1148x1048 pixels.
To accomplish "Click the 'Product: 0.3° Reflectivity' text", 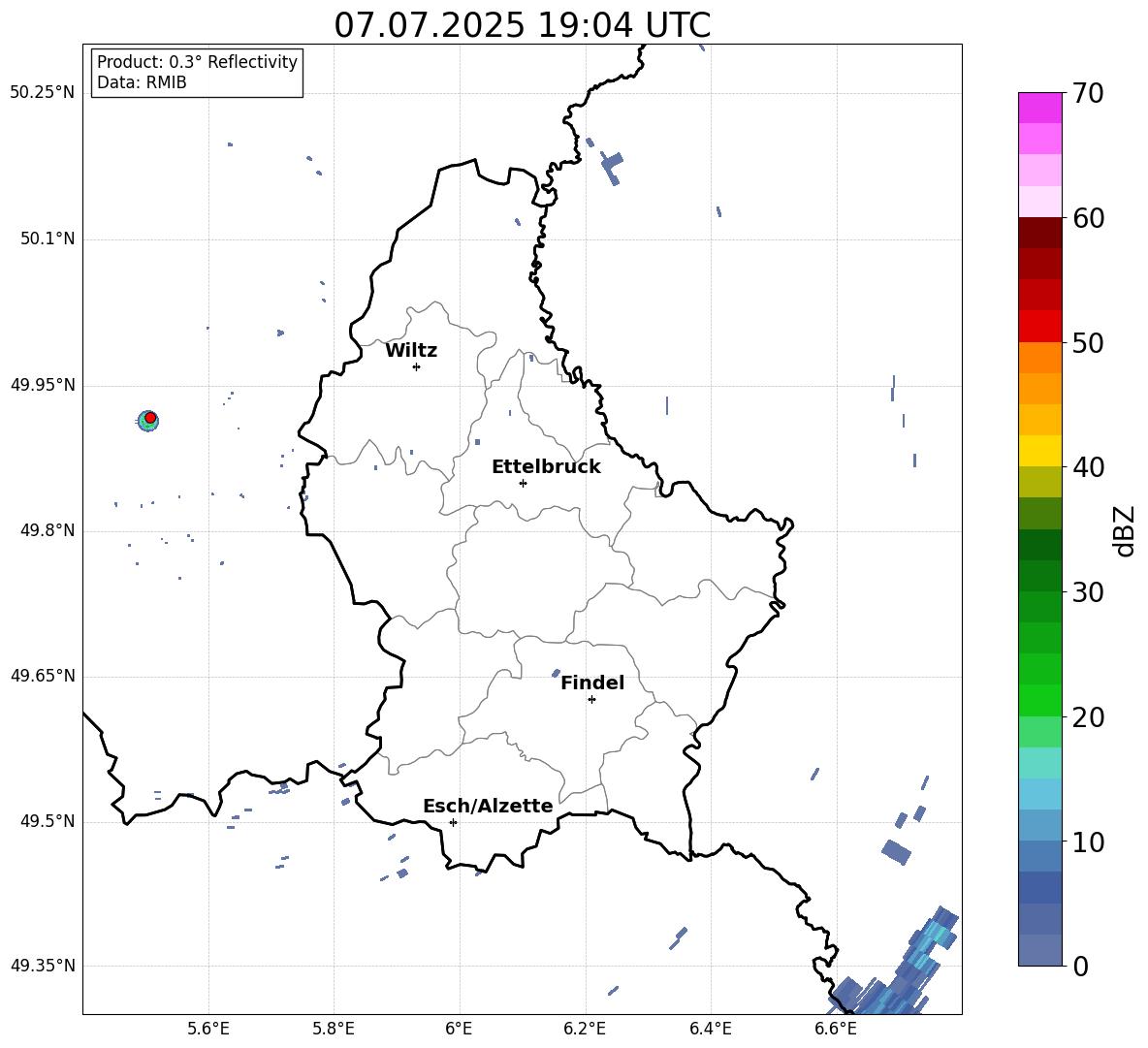I will pos(197,62).
